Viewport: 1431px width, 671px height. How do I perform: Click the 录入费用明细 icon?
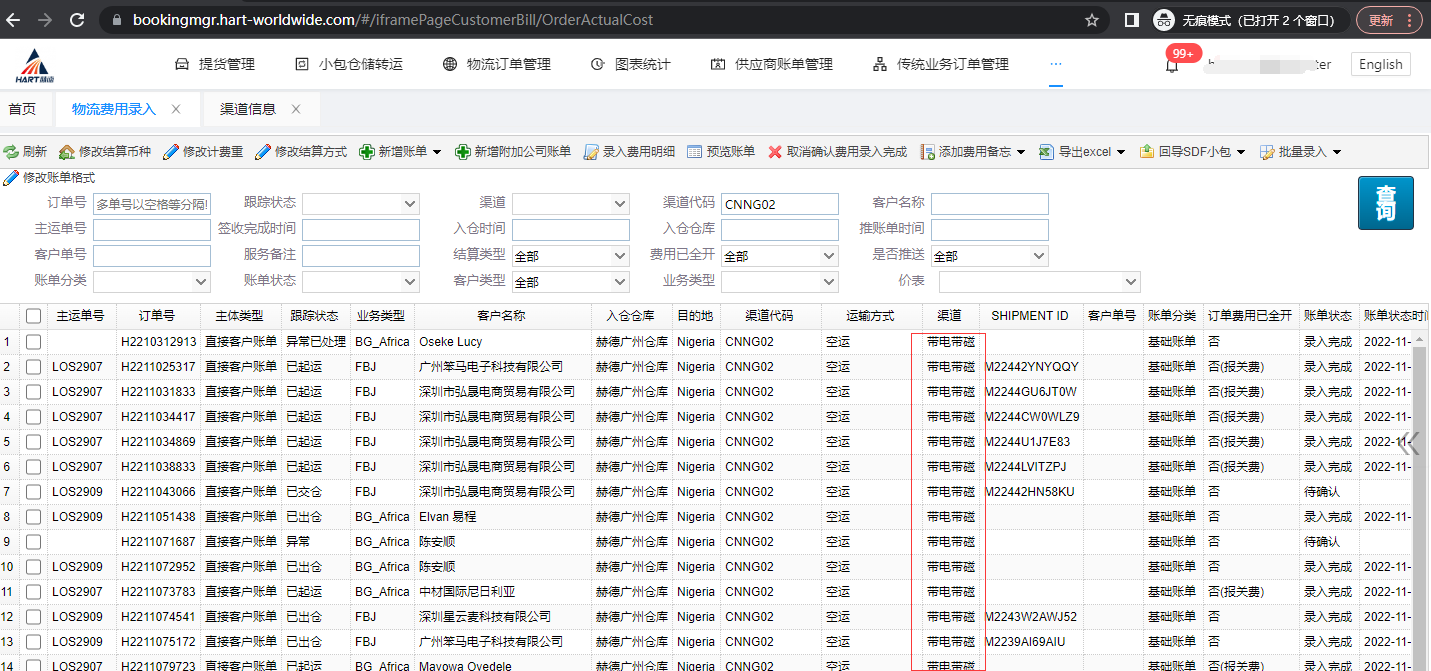click(x=591, y=152)
